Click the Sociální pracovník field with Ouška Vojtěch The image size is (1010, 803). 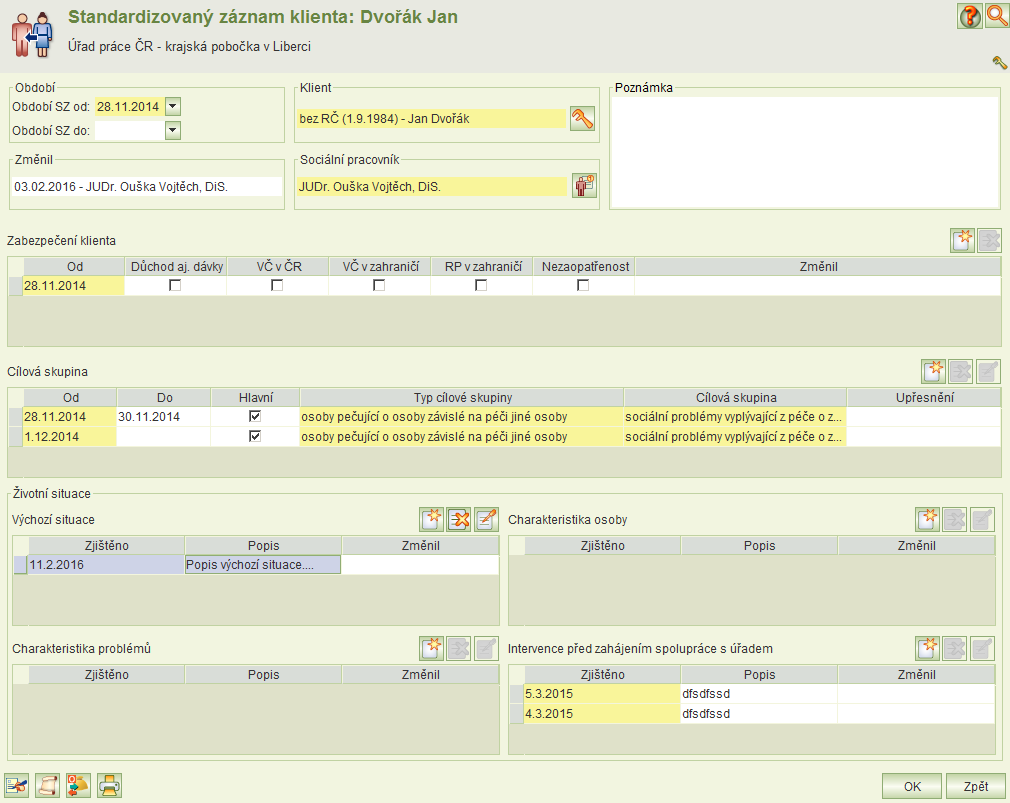coord(432,187)
